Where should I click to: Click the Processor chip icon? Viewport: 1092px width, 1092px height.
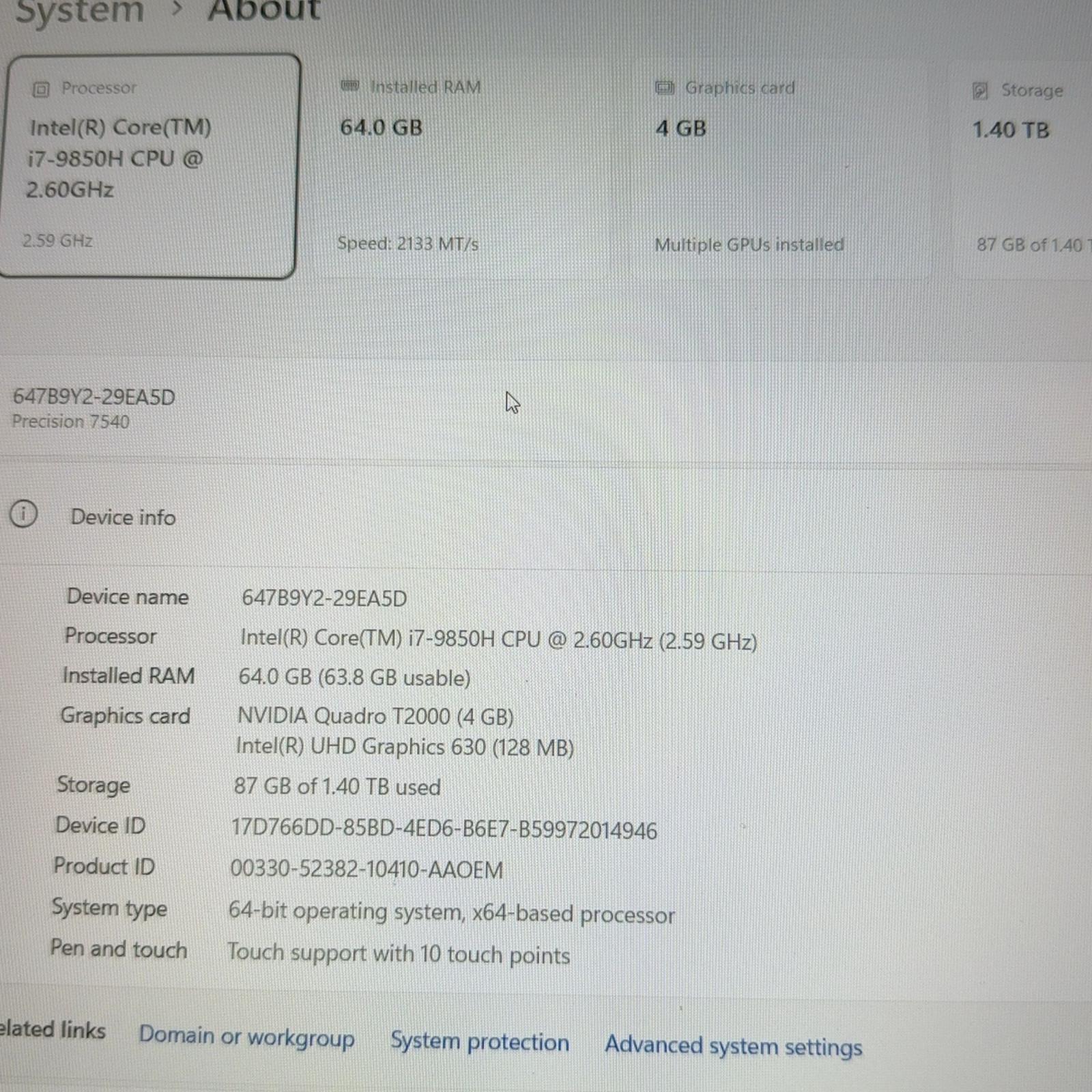[x=41, y=89]
